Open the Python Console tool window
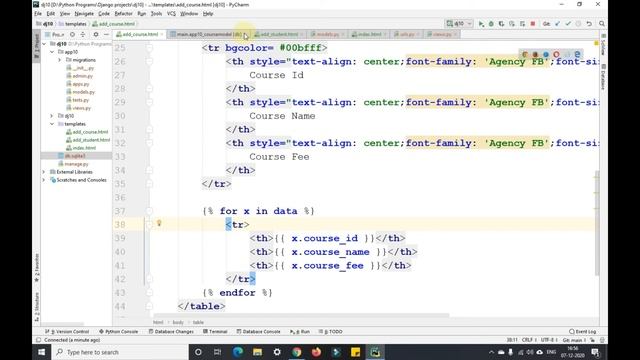This screenshot has width=640, height=360. click(x=118, y=331)
